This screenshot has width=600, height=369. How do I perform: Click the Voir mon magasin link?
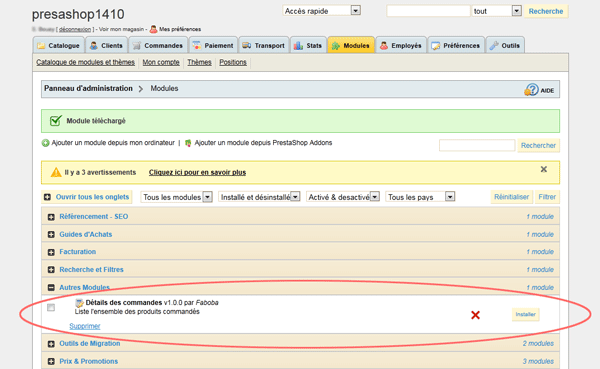[x=121, y=29]
